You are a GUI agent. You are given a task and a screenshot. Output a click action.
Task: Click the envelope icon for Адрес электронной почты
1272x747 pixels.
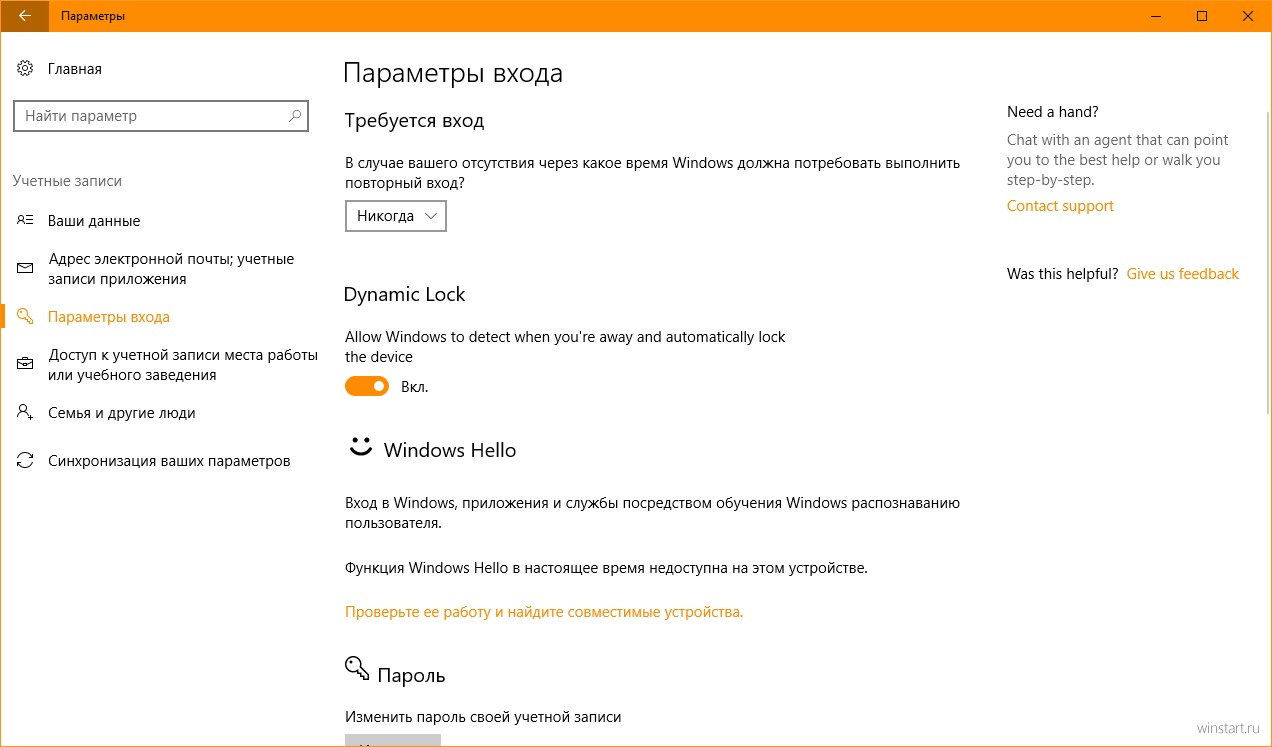(x=25, y=269)
